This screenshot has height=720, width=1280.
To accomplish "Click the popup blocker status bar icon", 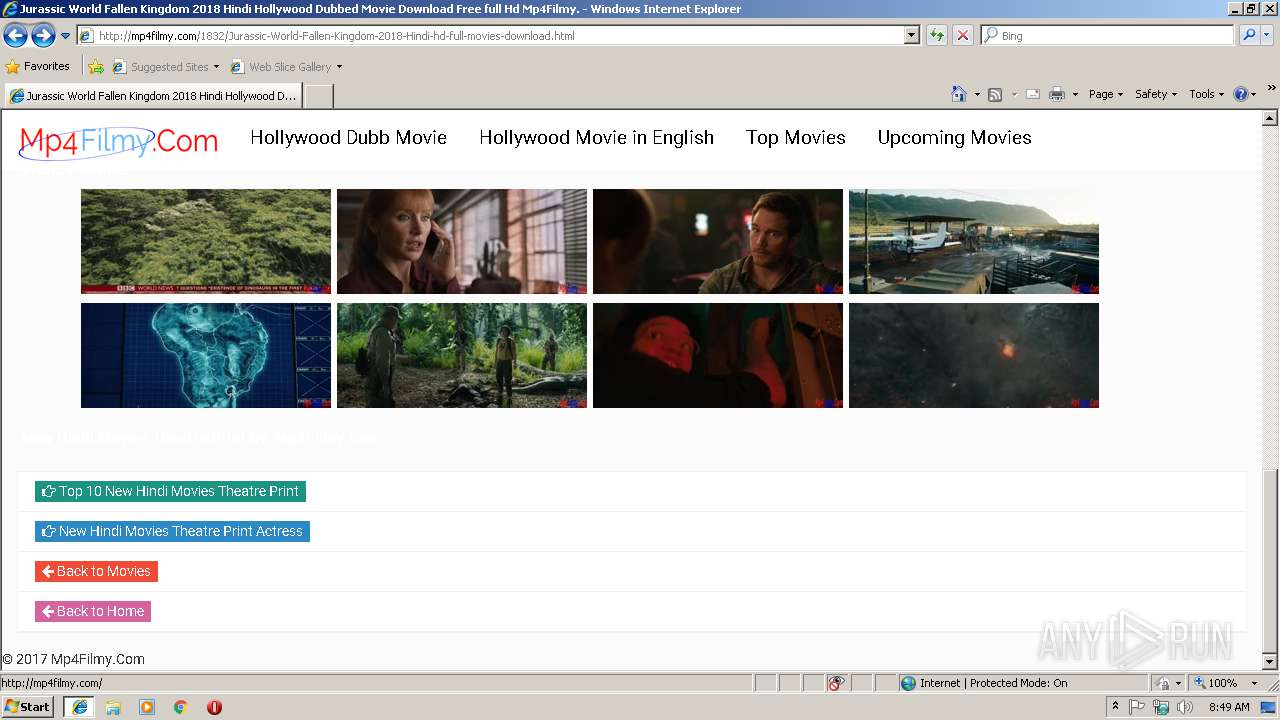I will [836, 683].
